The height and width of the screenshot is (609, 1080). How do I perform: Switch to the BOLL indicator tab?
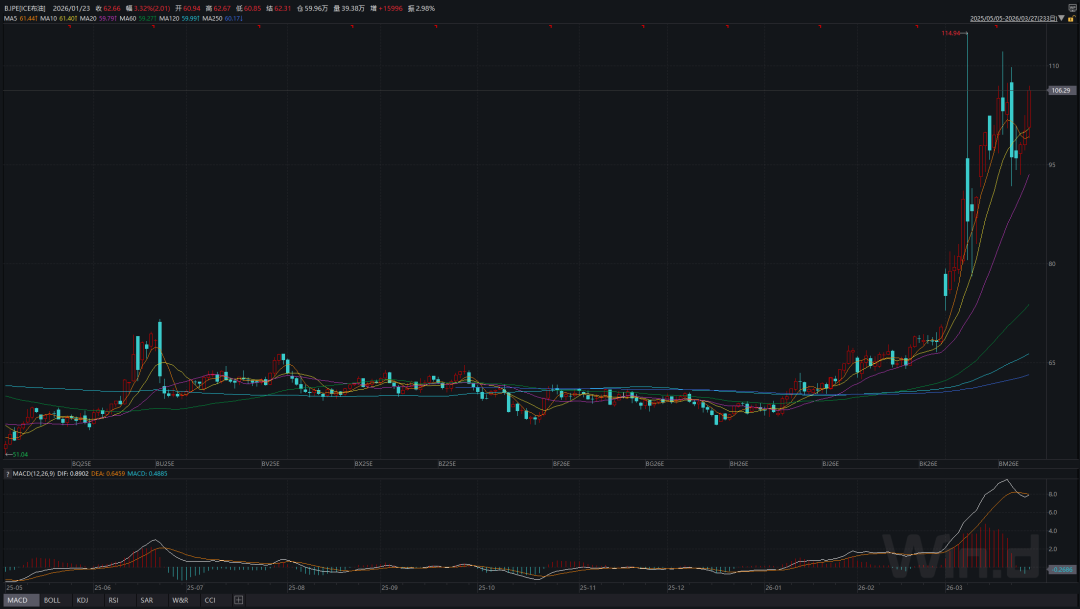tap(52, 600)
